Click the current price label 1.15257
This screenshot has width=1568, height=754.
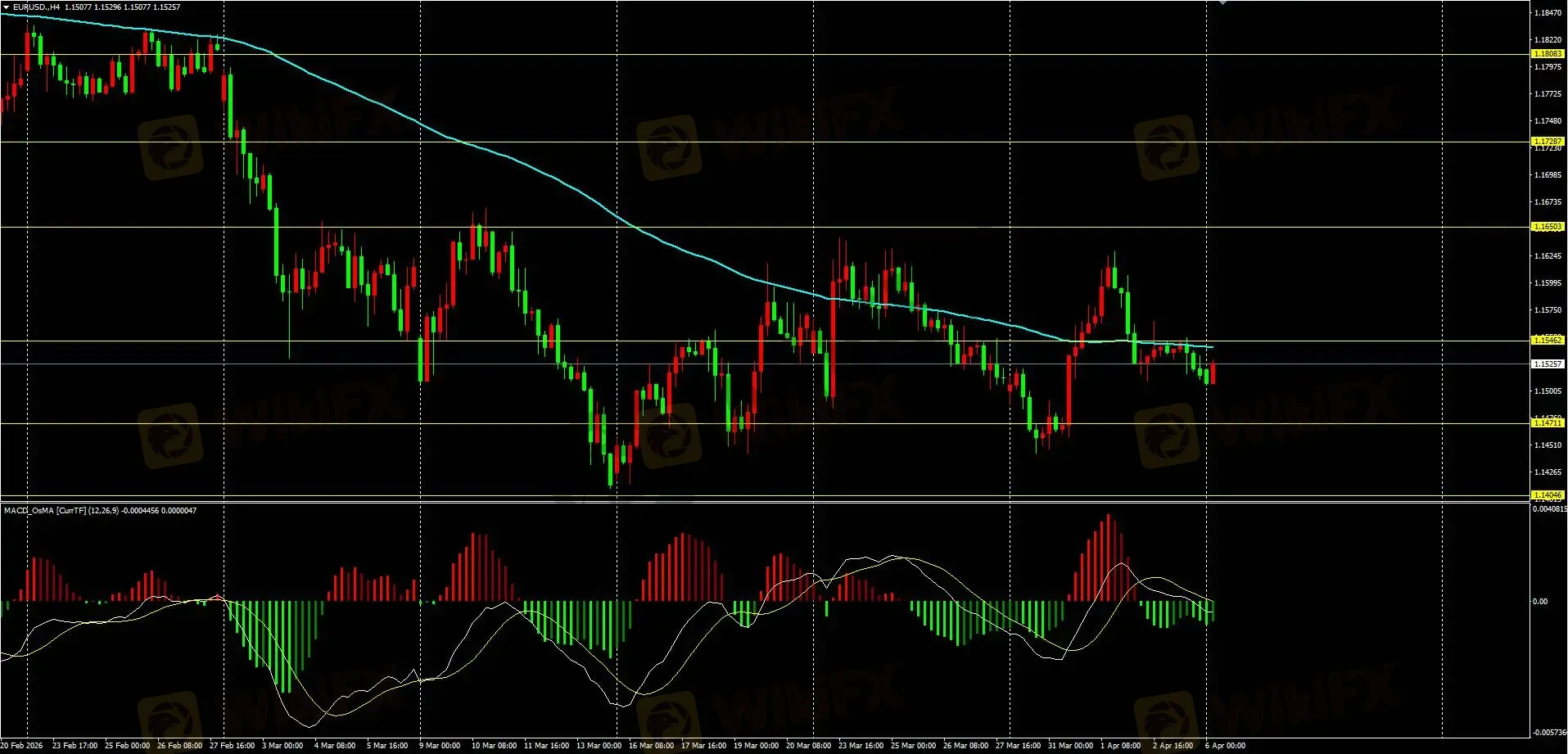[1548, 363]
